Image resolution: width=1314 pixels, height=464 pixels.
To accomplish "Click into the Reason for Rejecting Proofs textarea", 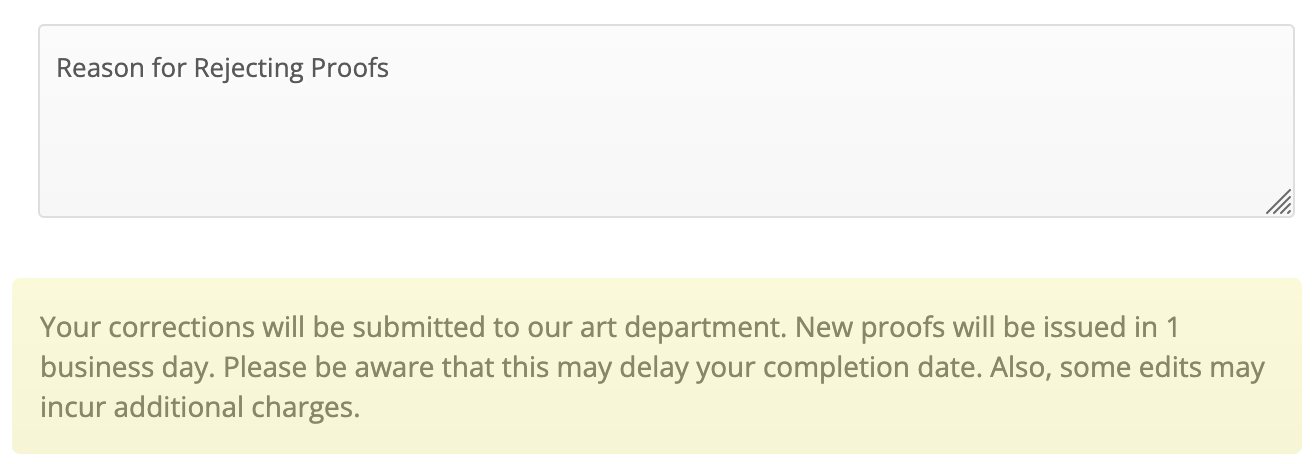I will tap(666, 121).
